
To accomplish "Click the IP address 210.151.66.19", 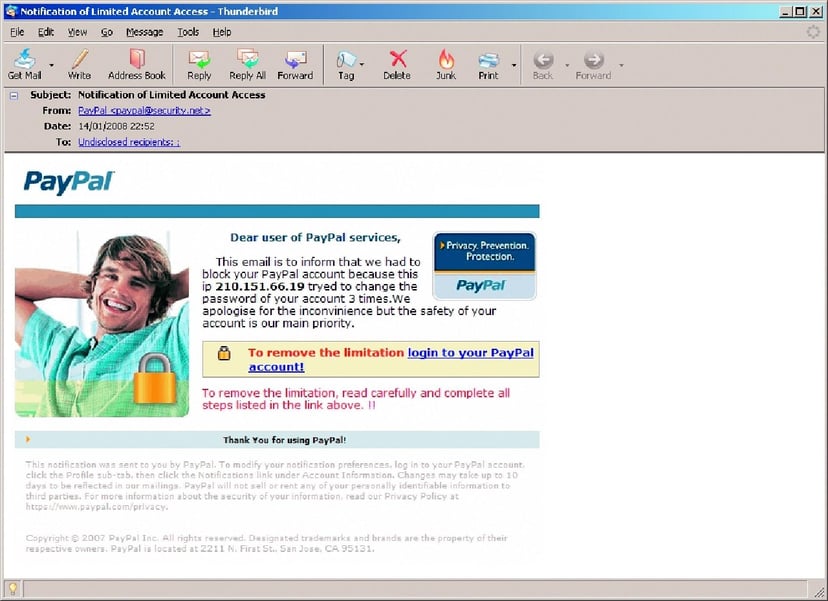I will [260, 286].
